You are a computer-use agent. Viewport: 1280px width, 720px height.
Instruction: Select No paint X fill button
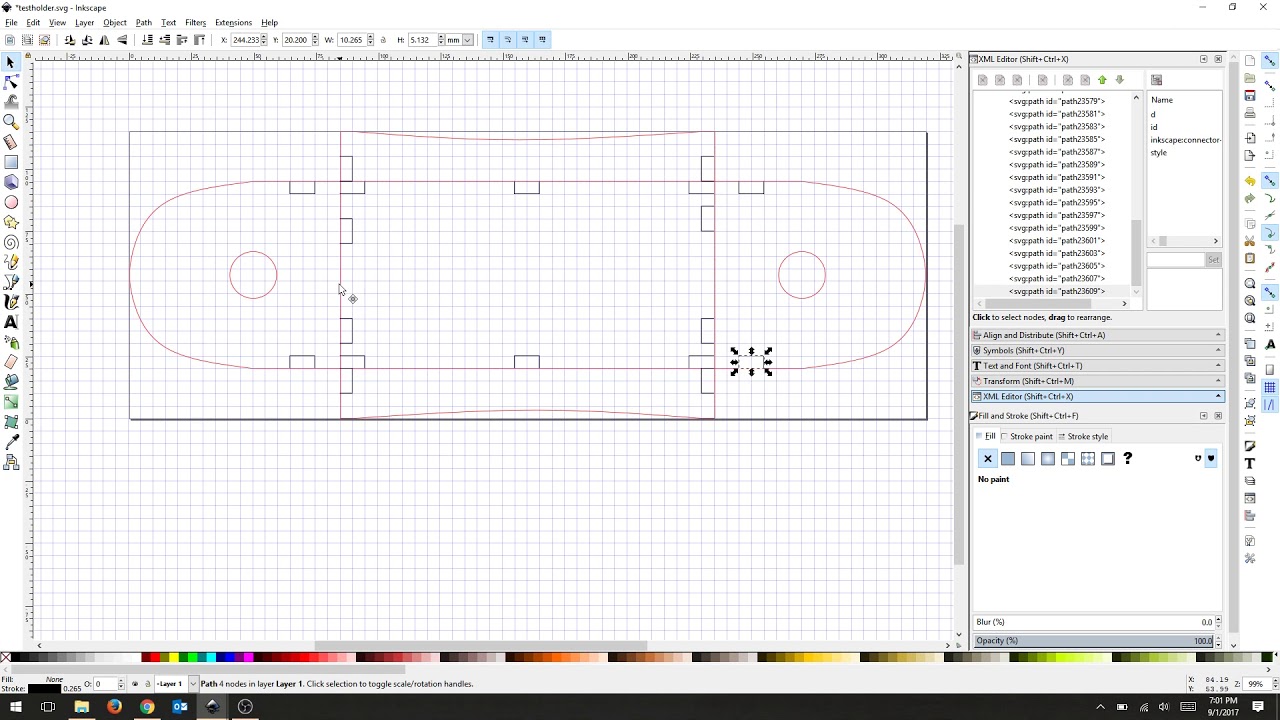coord(988,459)
